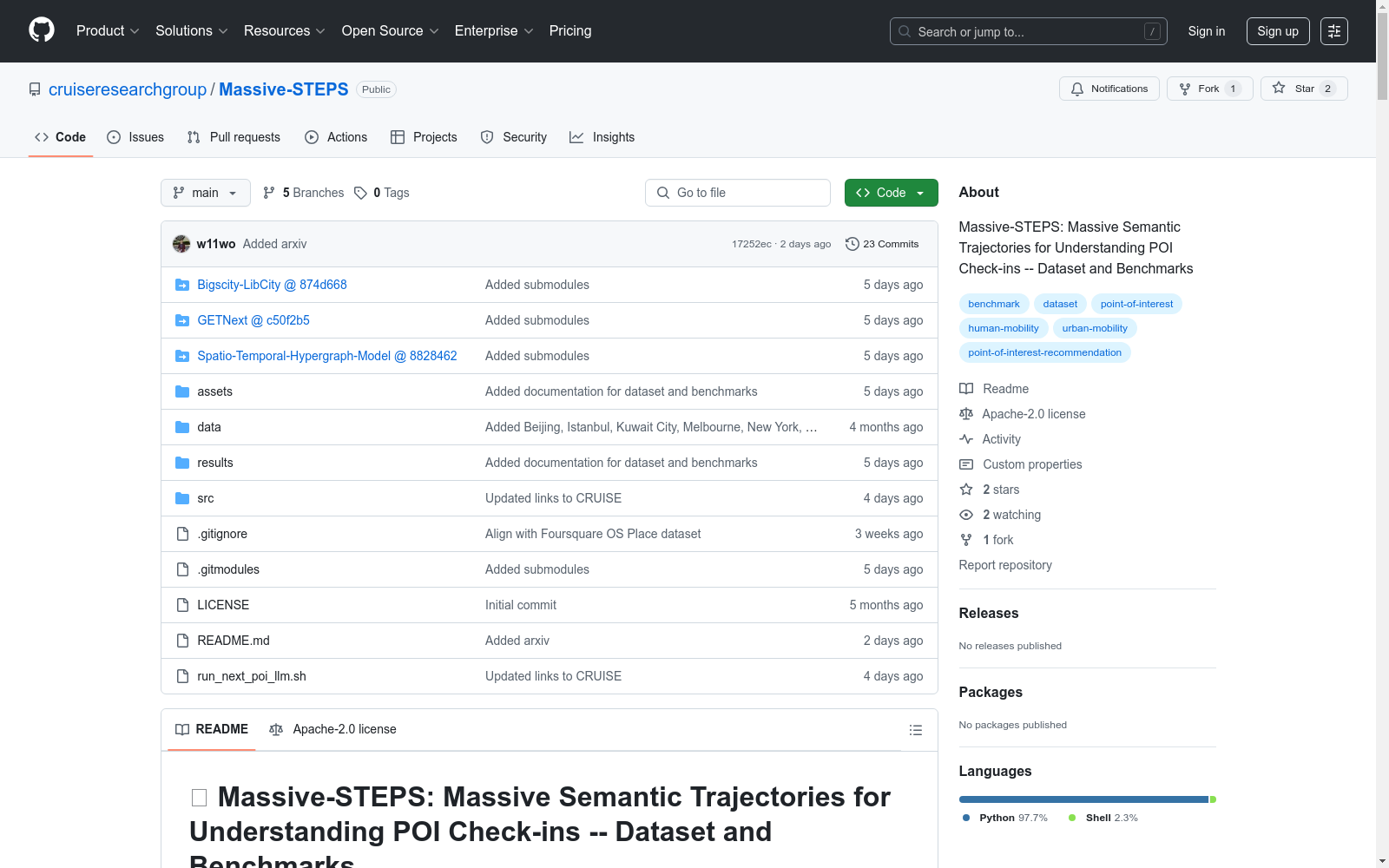Click the Go to file search box
Screen dimensions: 1389x868
pos(738,193)
